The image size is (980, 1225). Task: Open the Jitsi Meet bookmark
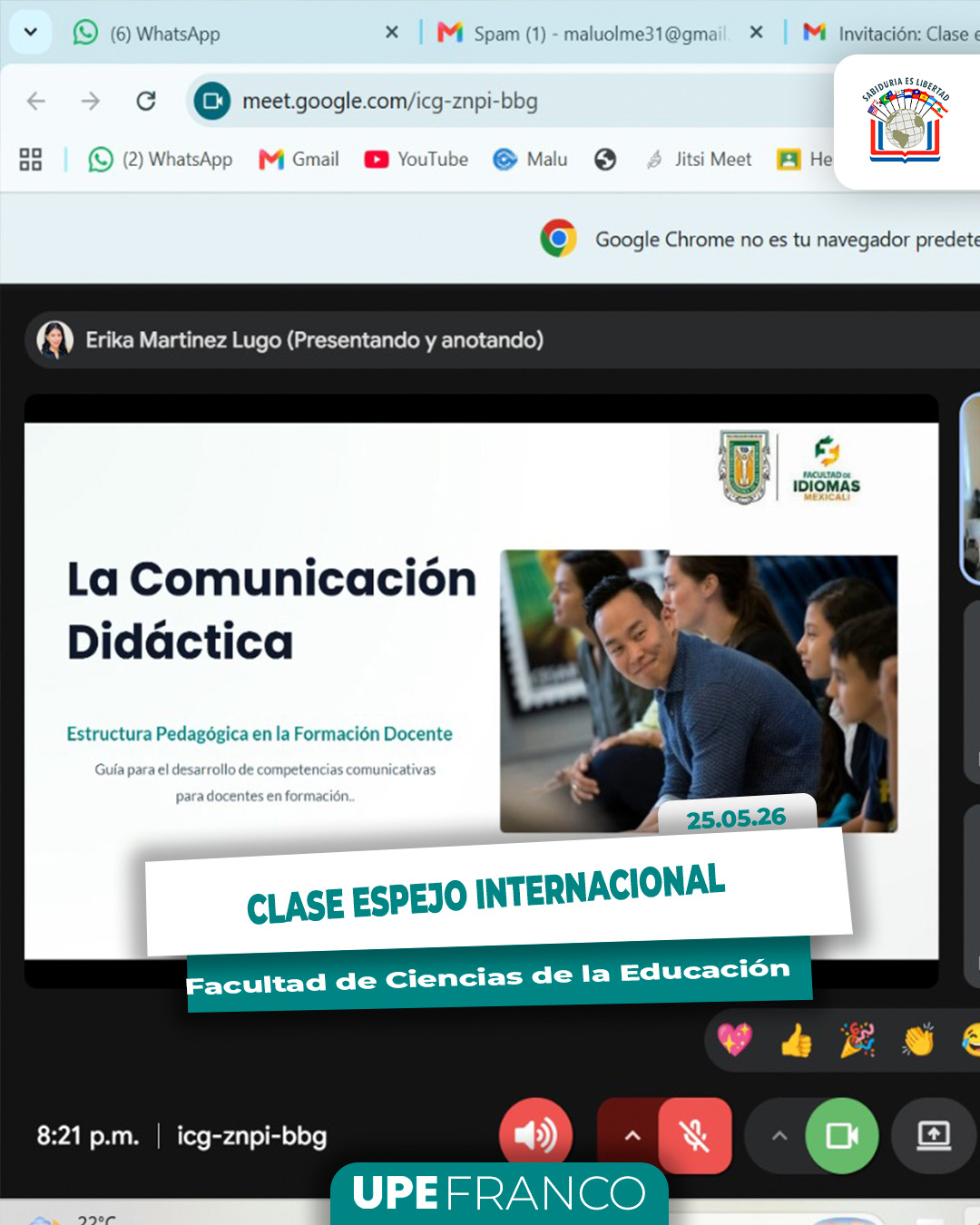699,160
